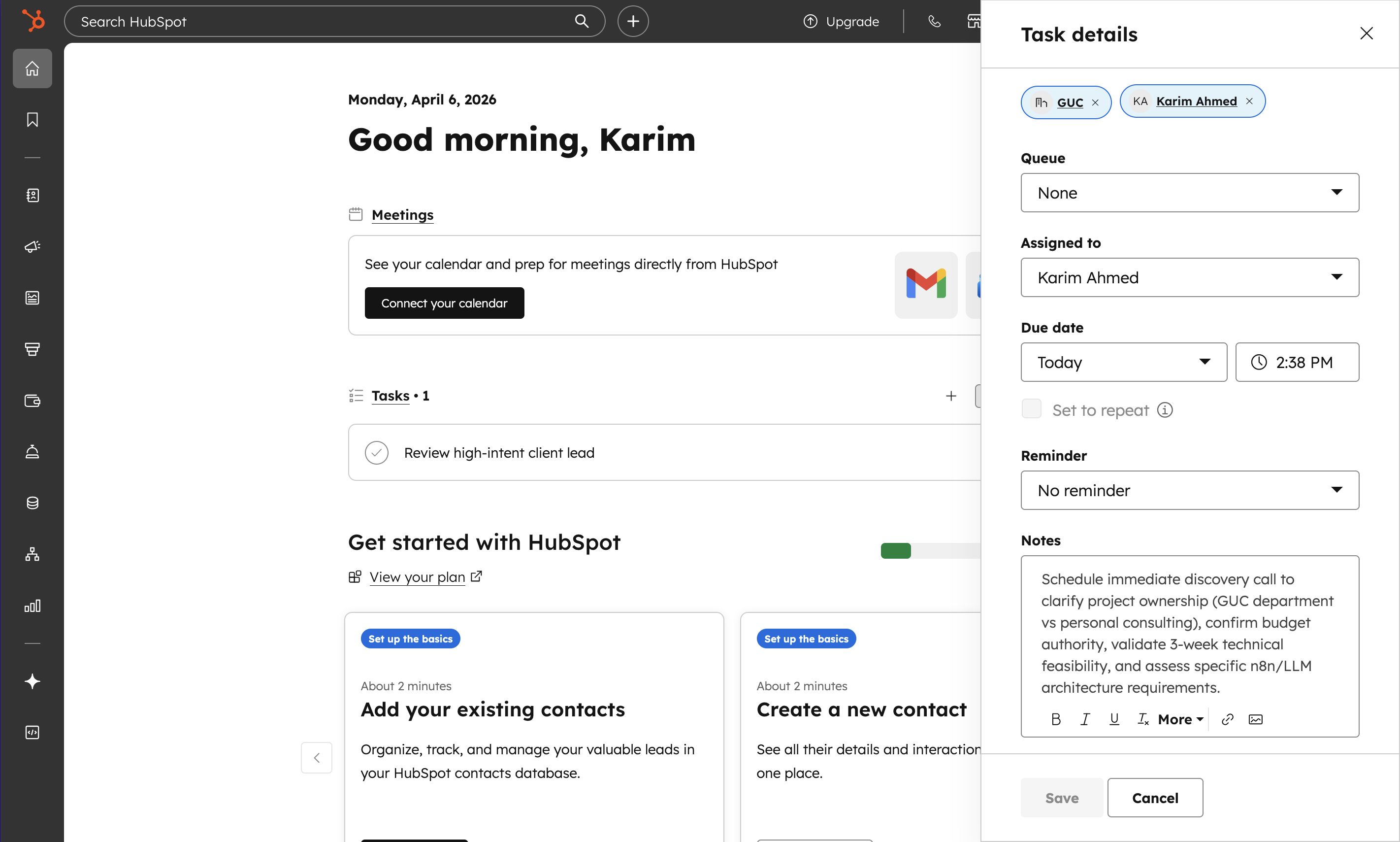Add a new task with plus icon
This screenshot has width=1400, height=842.
(951, 396)
